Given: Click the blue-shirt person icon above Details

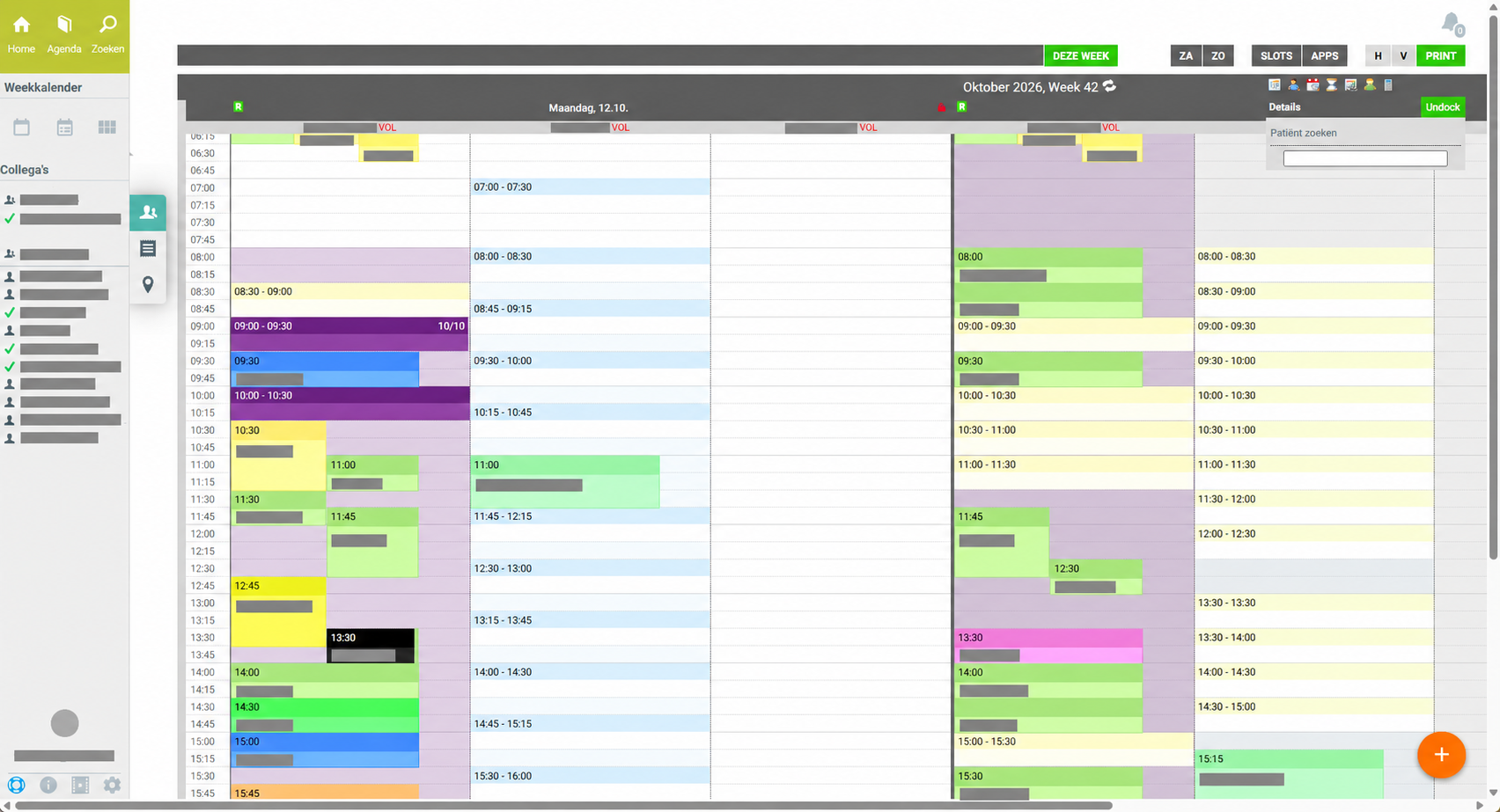Looking at the screenshot, I should [1293, 85].
